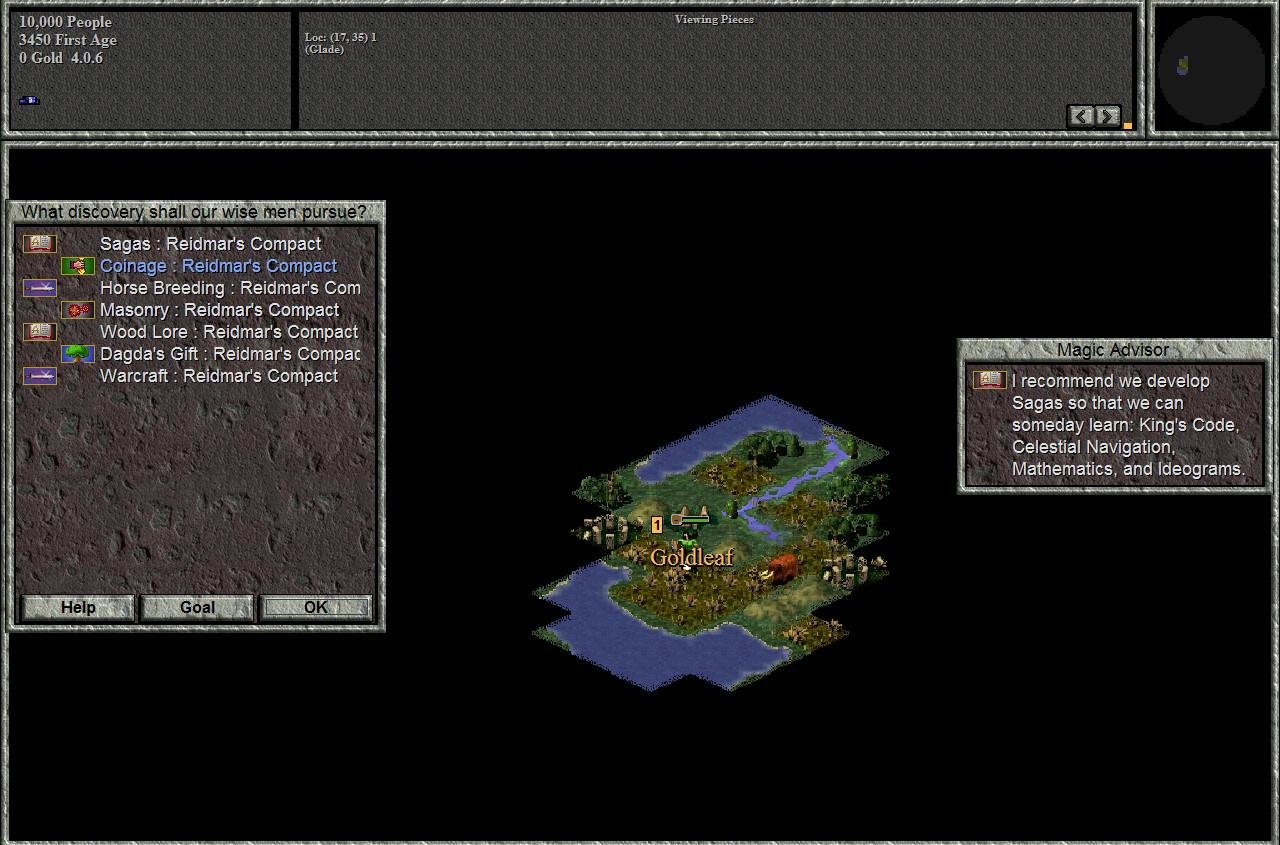The image size is (1280, 845).
Task: Open the Goal research dialog
Action: pyautogui.click(x=197, y=607)
